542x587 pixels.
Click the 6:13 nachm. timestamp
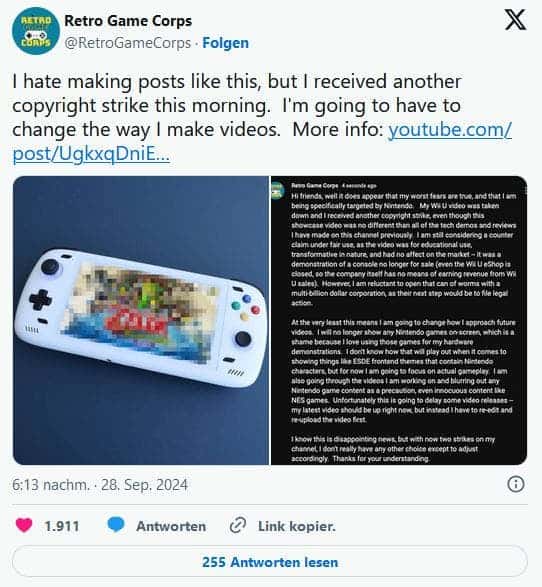[51, 485]
